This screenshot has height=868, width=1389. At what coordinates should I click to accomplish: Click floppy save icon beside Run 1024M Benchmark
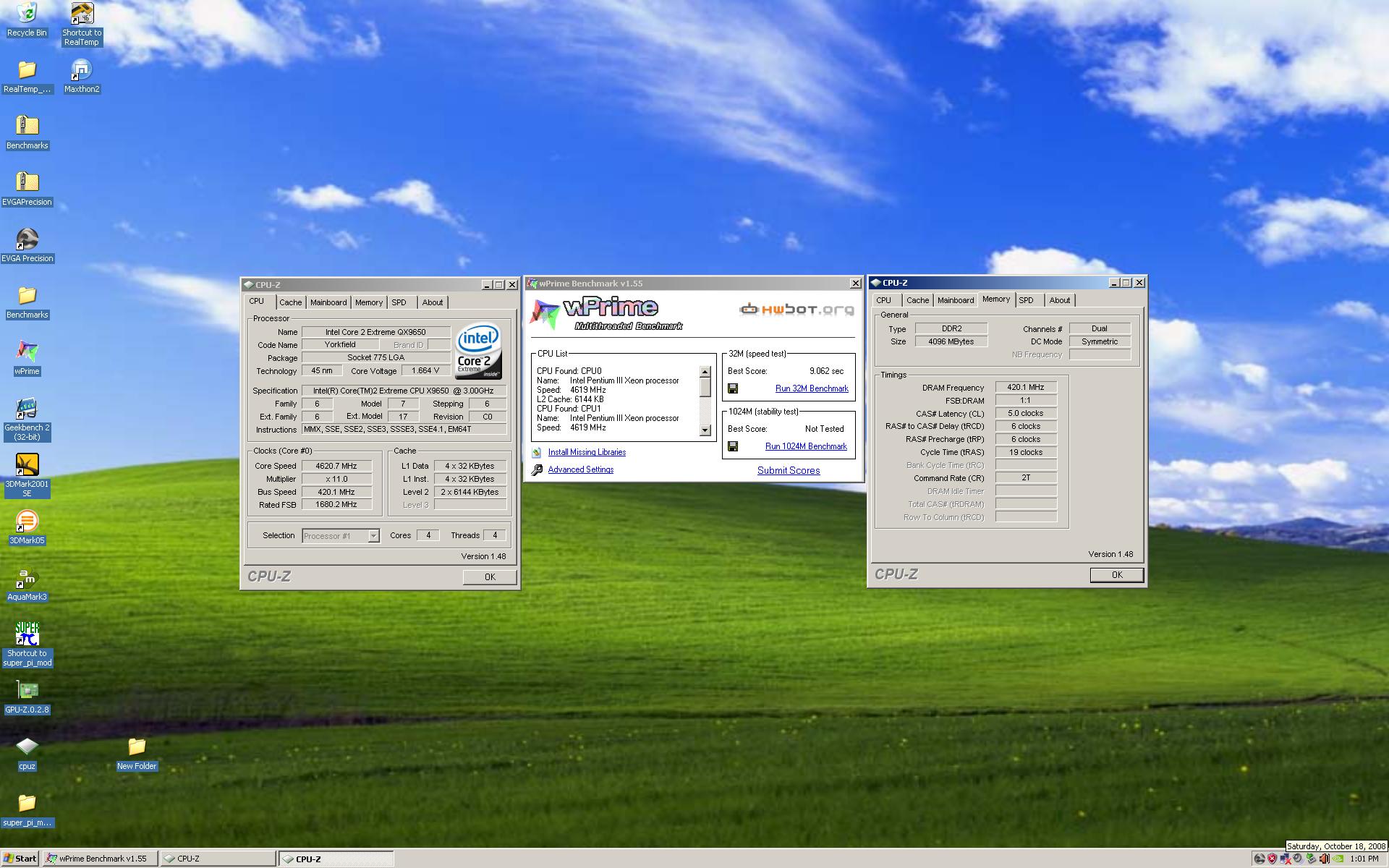[x=733, y=446]
